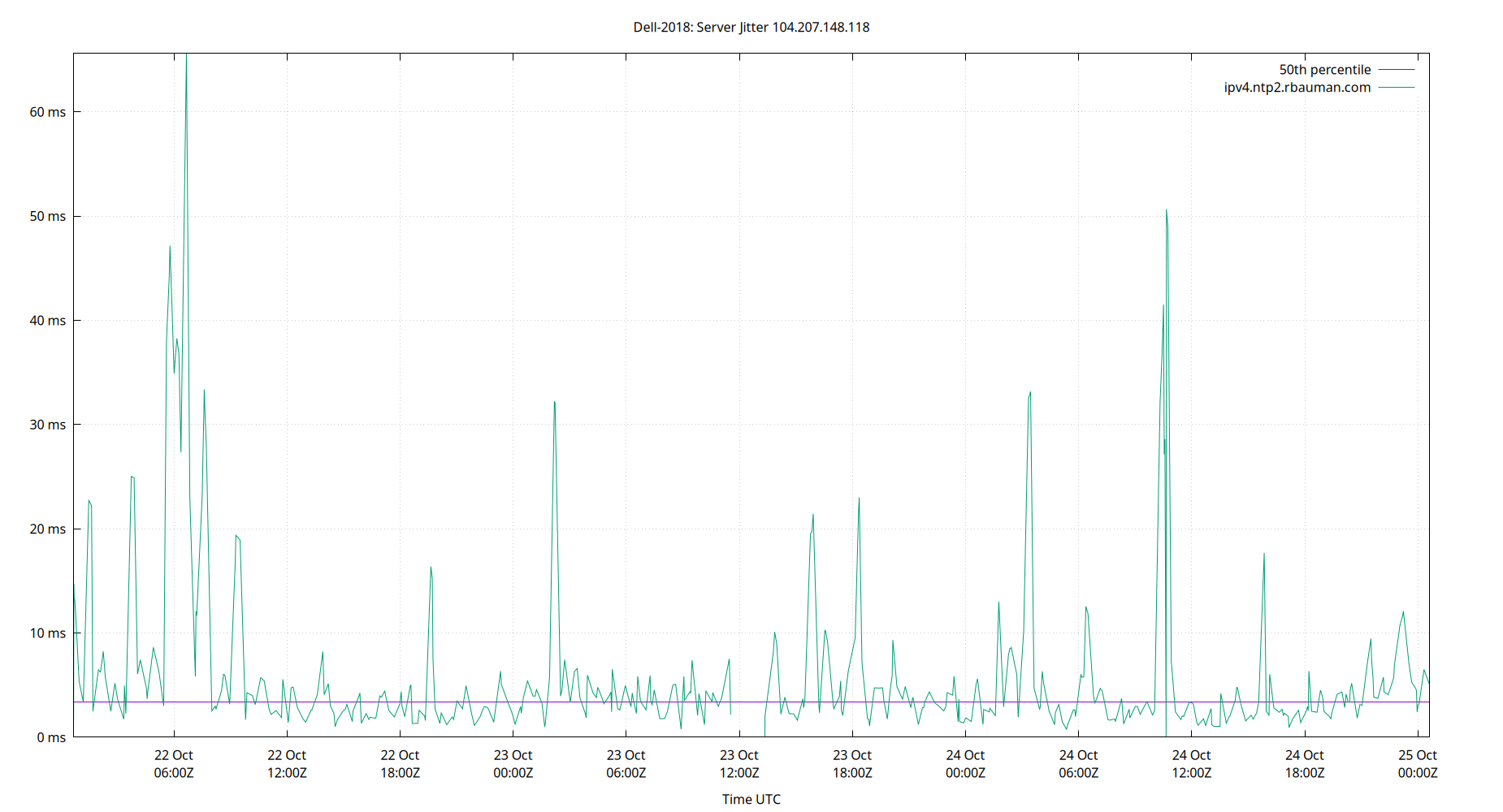The width and height of the screenshot is (1503, 812).
Task: Click the '23 Oct 12:00Z' x-axis label
Action: [x=739, y=764]
